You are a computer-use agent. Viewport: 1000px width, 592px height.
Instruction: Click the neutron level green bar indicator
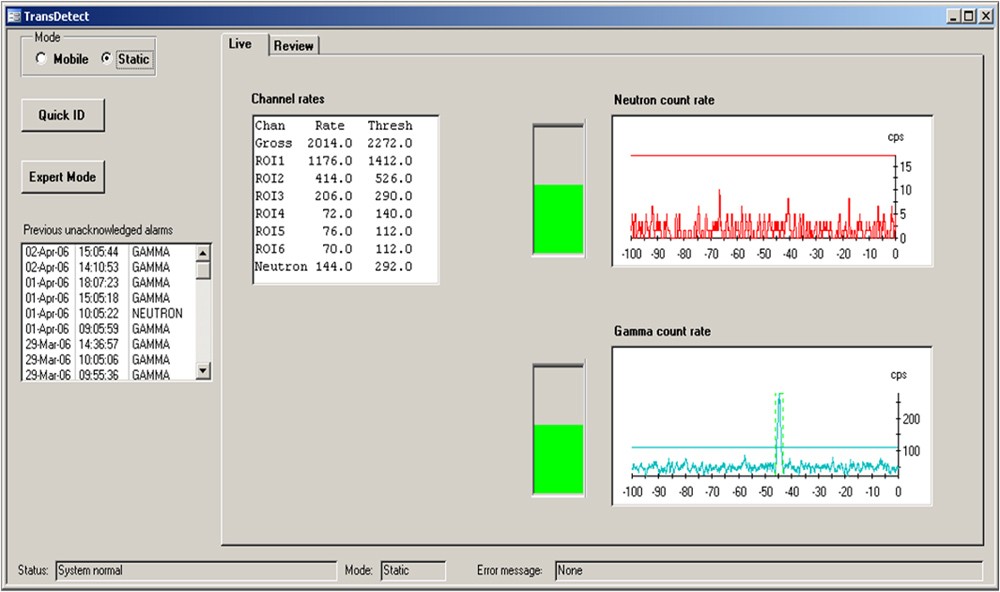point(558,218)
